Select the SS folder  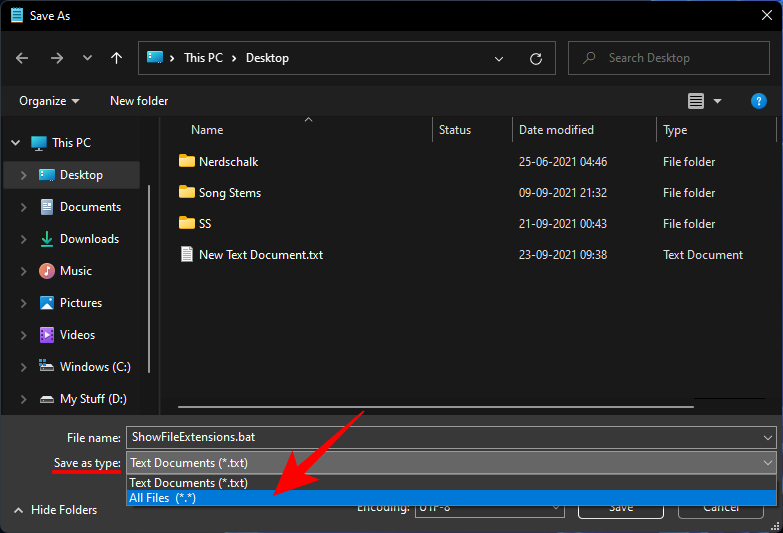pyautogui.click(x=205, y=224)
